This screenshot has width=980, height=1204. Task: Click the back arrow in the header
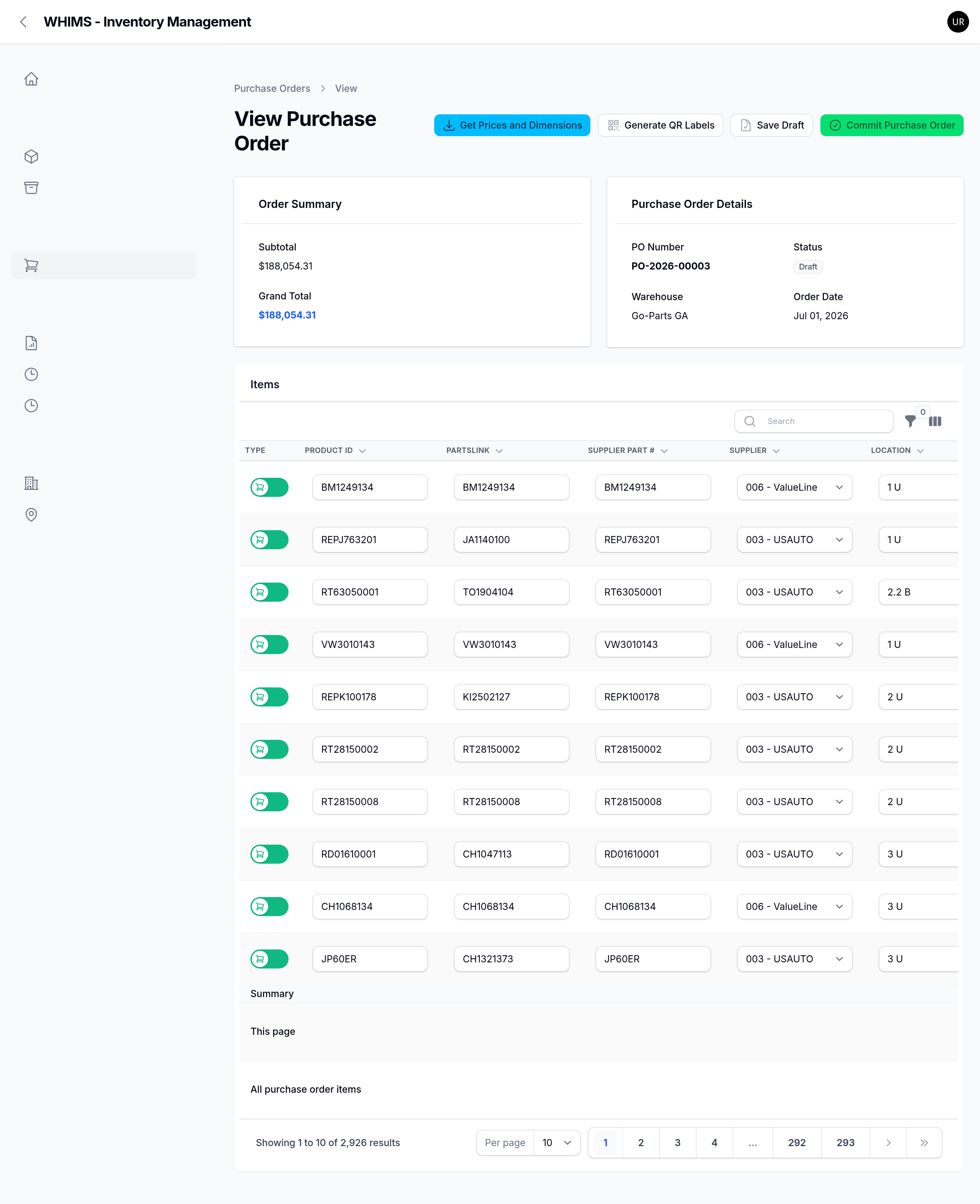point(23,22)
